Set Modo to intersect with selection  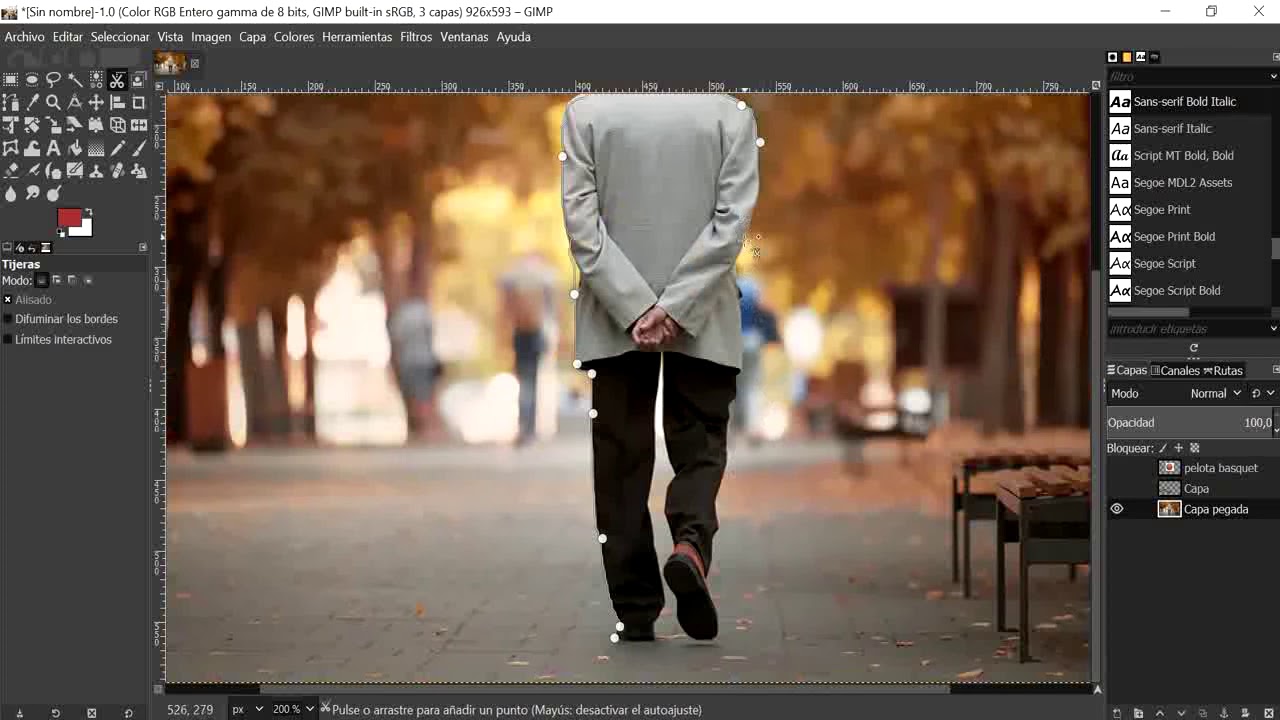point(88,280)
